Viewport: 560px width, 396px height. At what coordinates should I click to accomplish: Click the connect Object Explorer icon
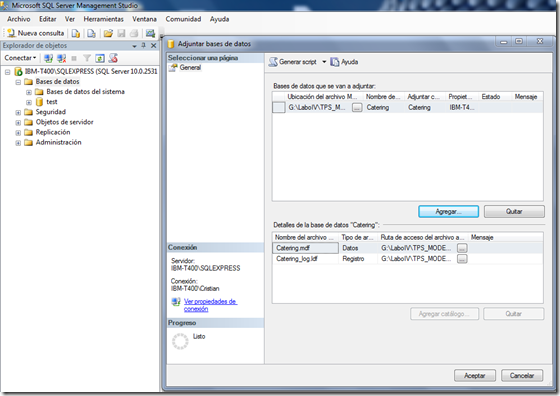(x=48, y=58)
